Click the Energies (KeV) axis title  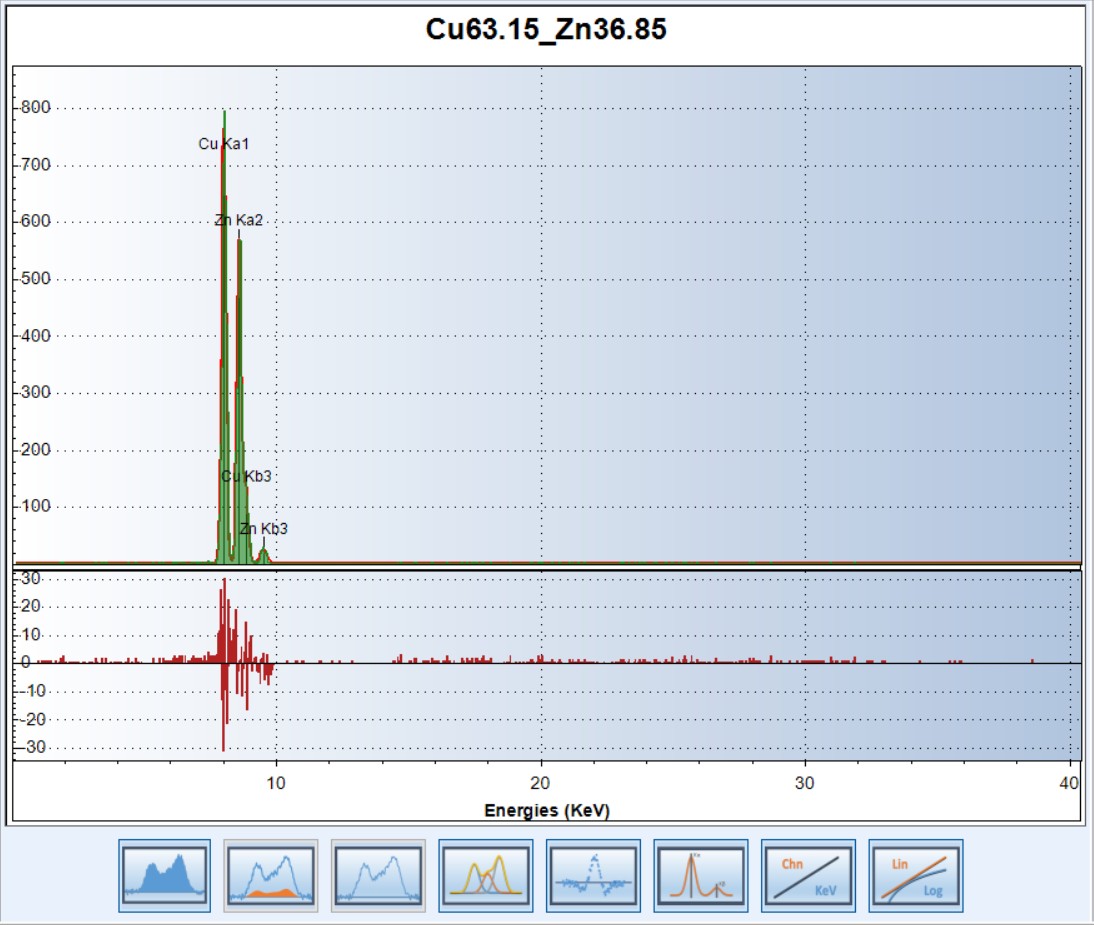(547, 811)
